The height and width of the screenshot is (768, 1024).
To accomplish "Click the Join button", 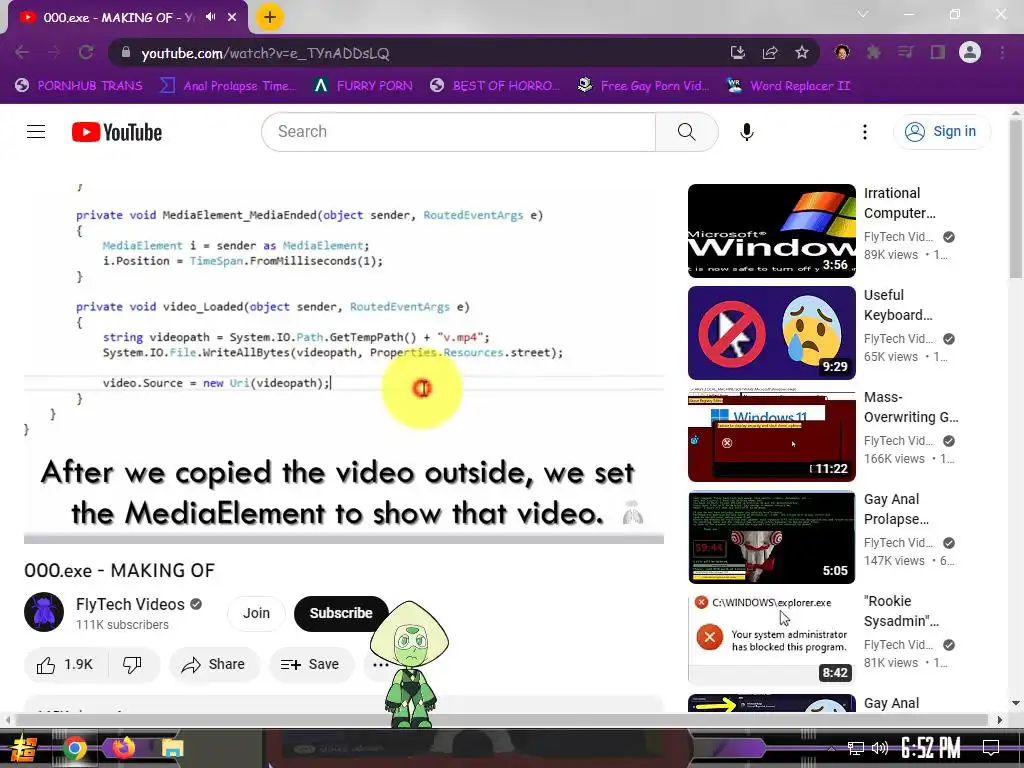I will tap(256, 613).
